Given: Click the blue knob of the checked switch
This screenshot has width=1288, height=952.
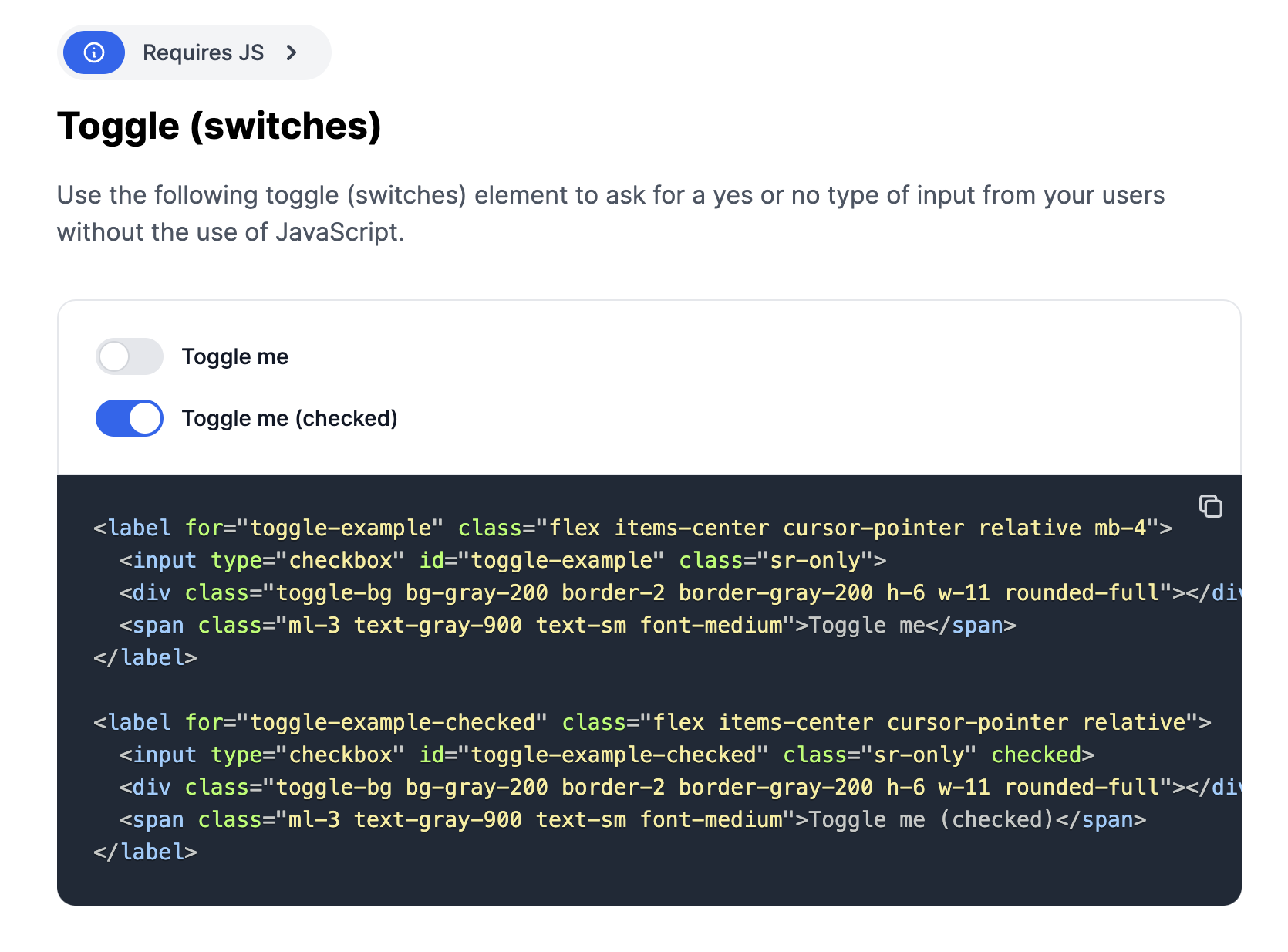Looking at the screenshot, I should coord(143,418).
